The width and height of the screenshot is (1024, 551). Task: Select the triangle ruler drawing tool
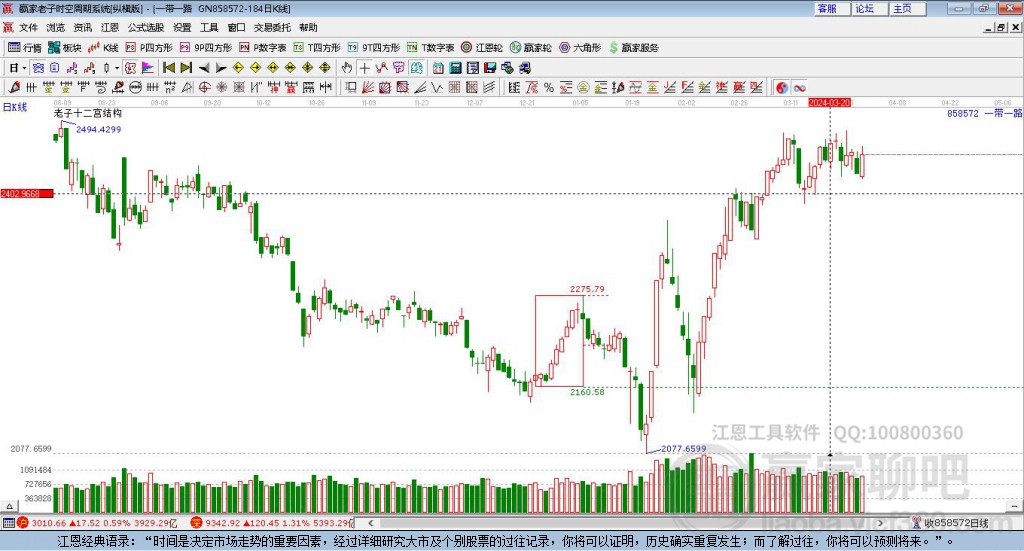point(187,87)
